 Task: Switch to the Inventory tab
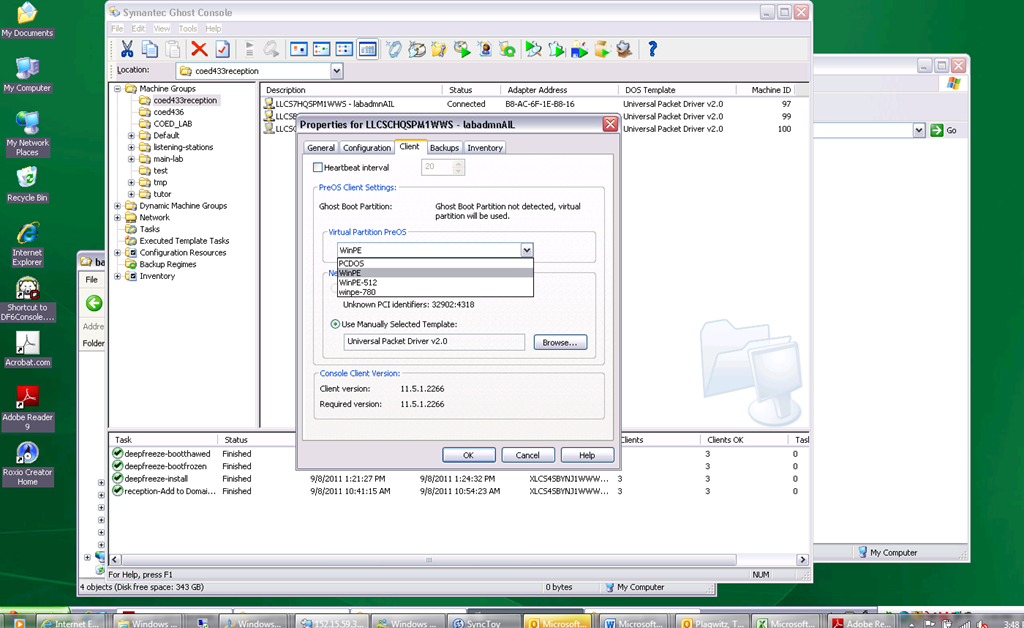pos(485,148)
